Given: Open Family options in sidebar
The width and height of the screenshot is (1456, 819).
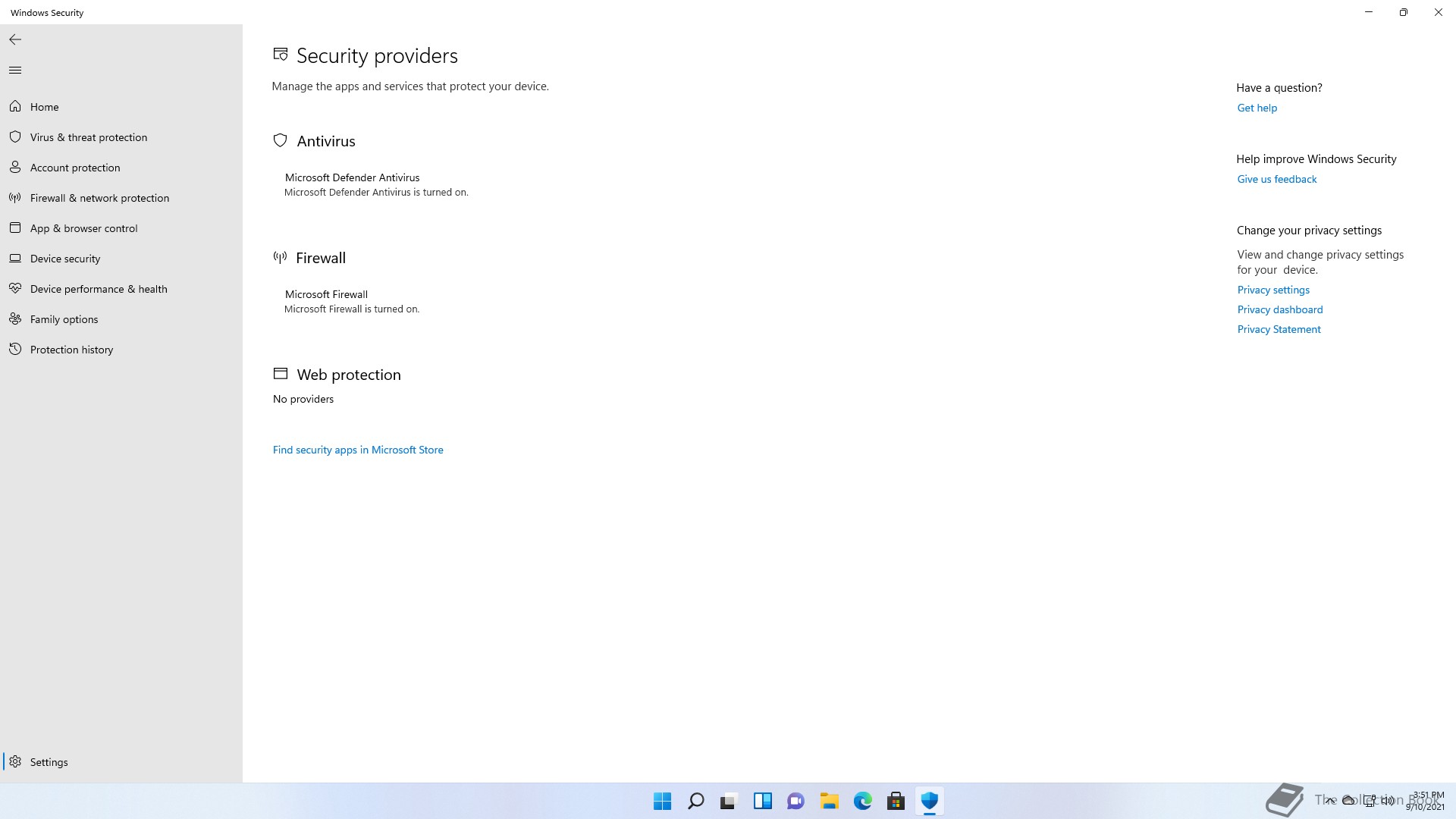Looking at the screenshot, I should [121, 319].
